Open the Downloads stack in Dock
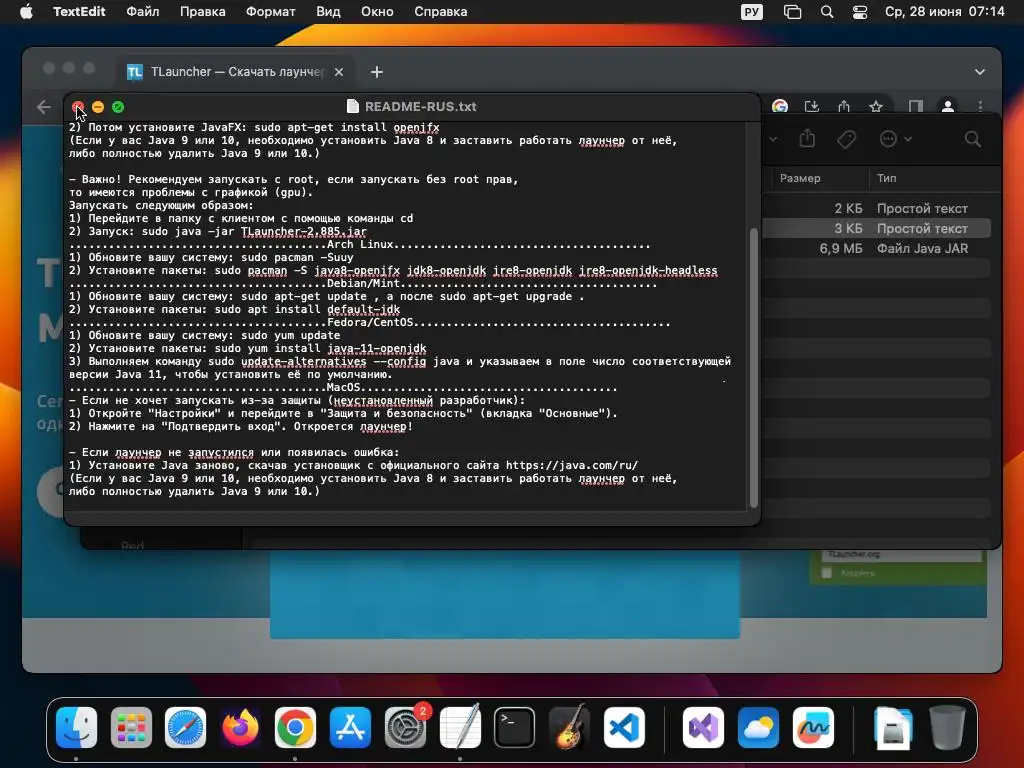 pyautogui.click(x=892, y=728)
